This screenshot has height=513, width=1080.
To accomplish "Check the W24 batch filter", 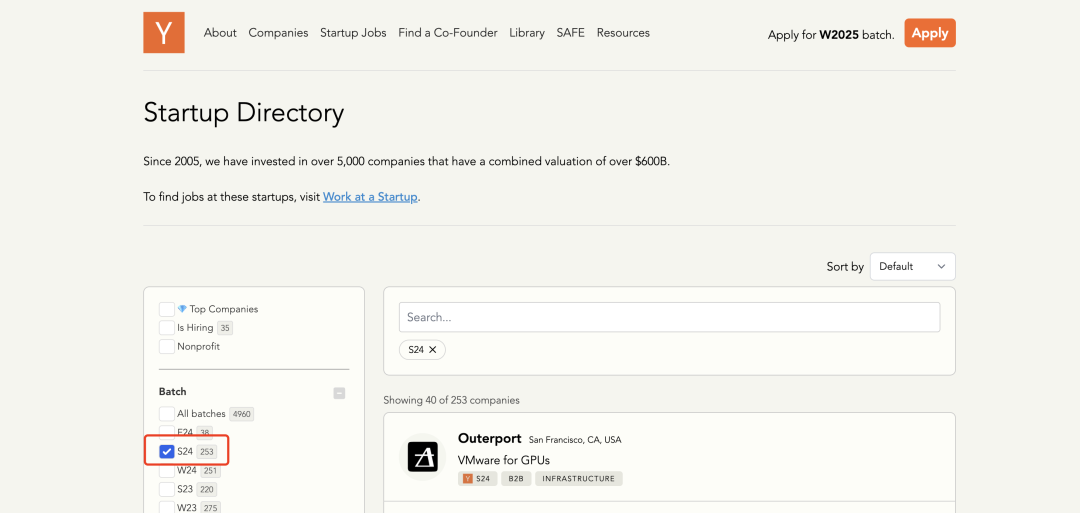I will [167, 471].
